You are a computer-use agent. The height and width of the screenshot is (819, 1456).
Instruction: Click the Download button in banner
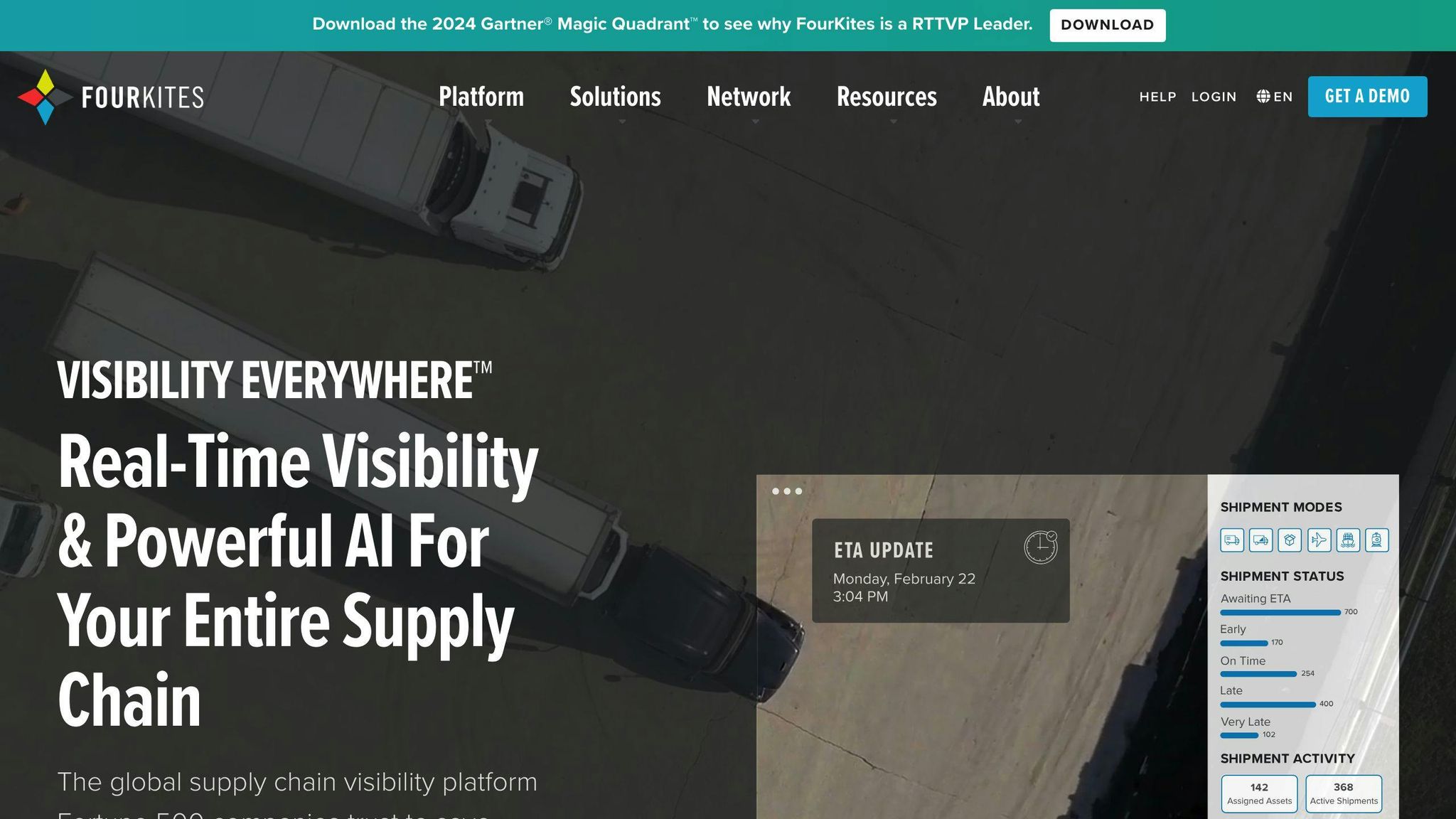[x=1107, y=25]
